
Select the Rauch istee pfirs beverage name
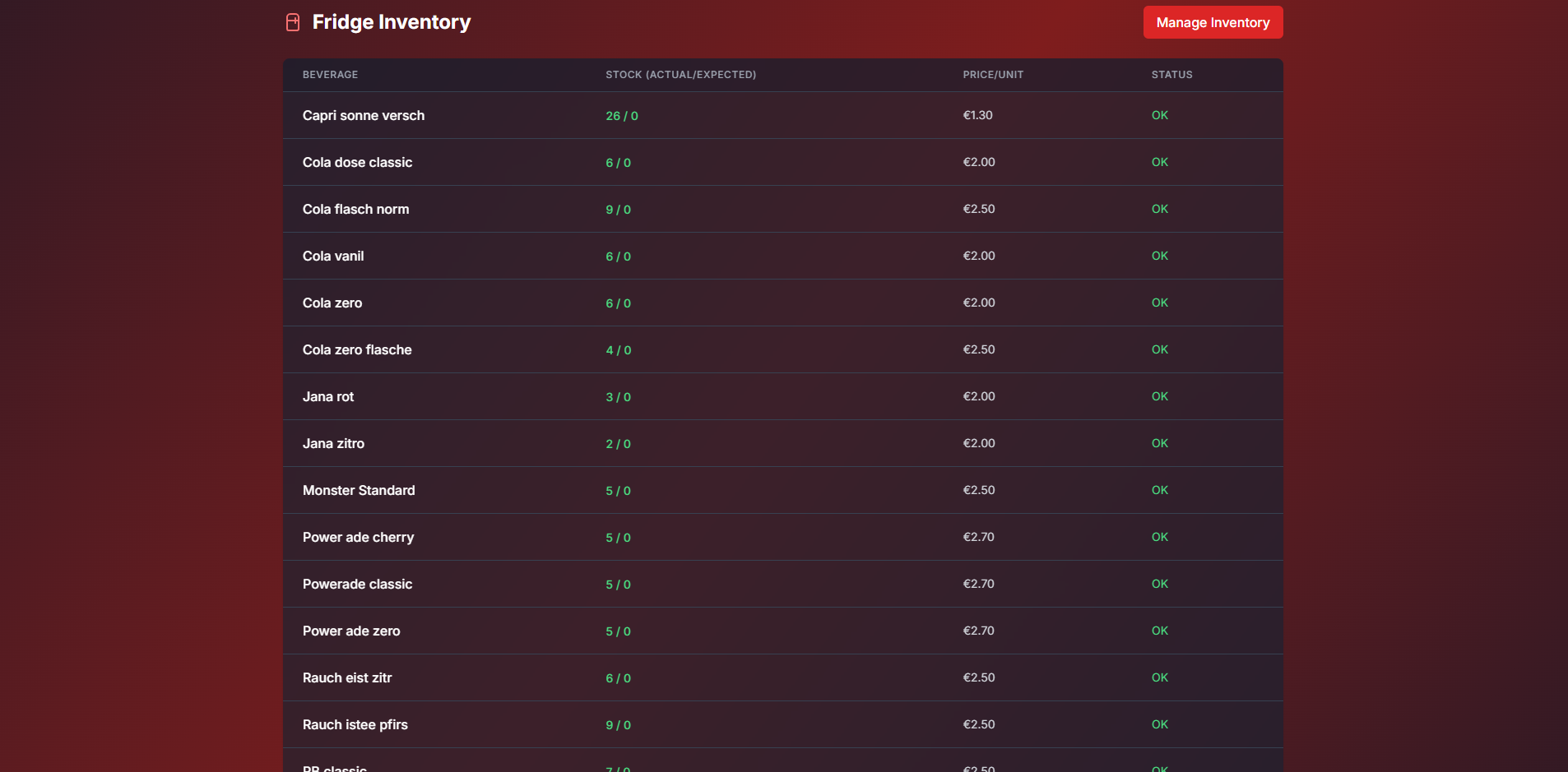pyautogui.click(x=355, y=724)
